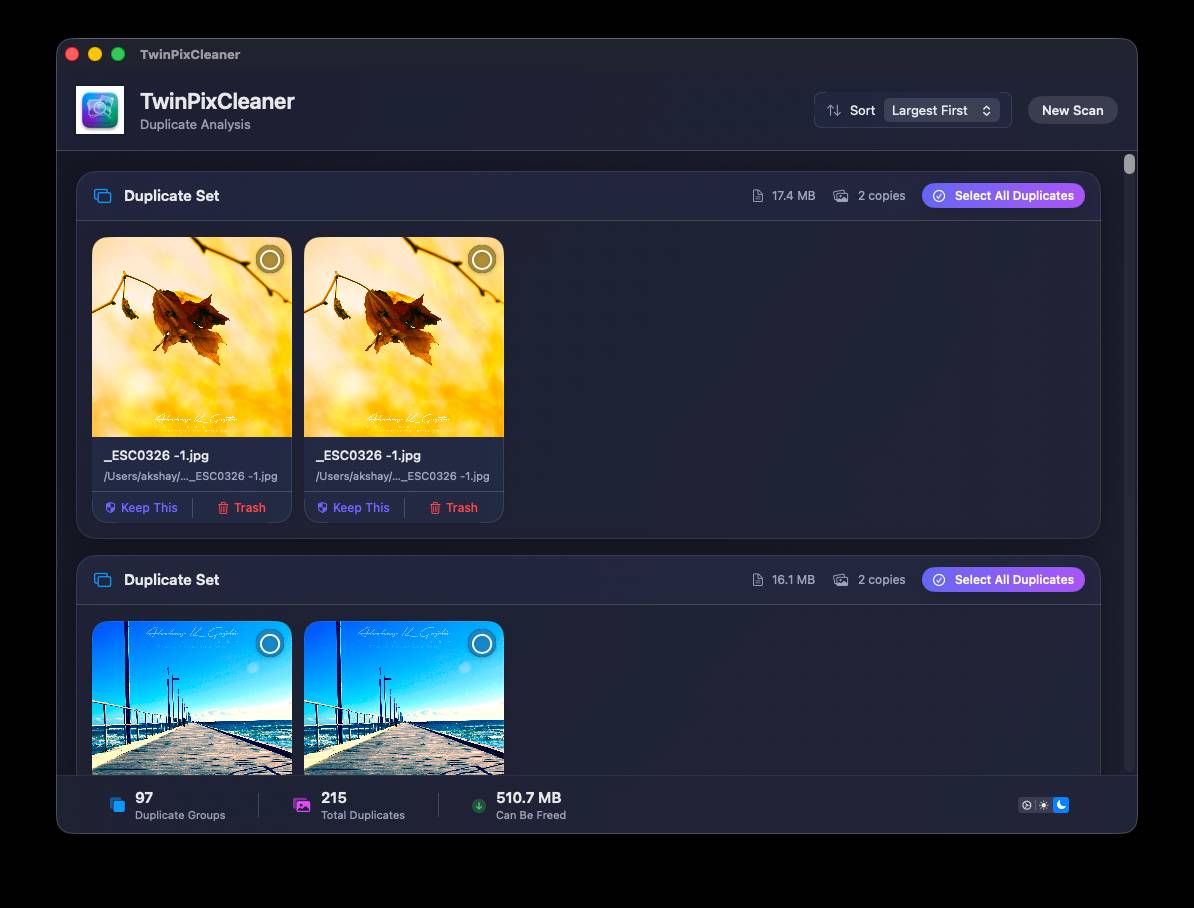
Task: Click the copies icon next to 17.4 MB set
Action: (841, 196)
